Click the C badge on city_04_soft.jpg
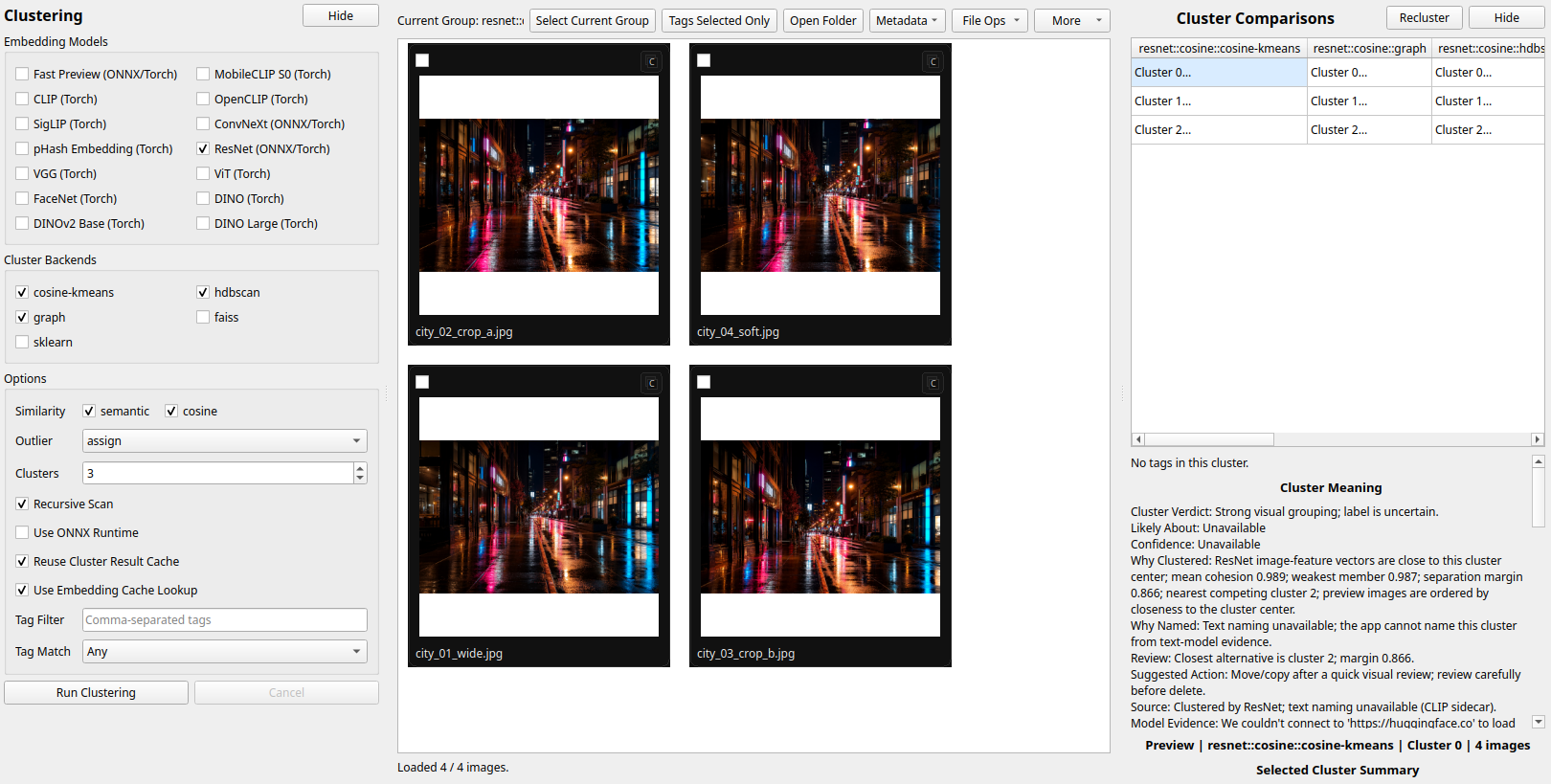 (x=933, y=61)
